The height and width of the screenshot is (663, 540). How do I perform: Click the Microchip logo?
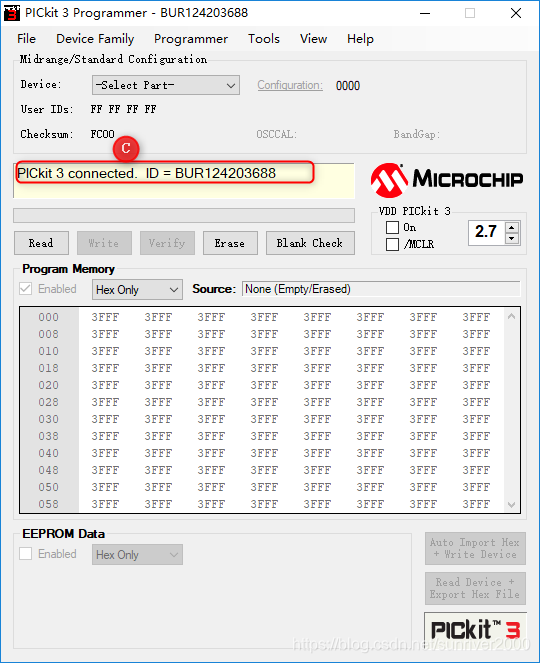[447, 180]
